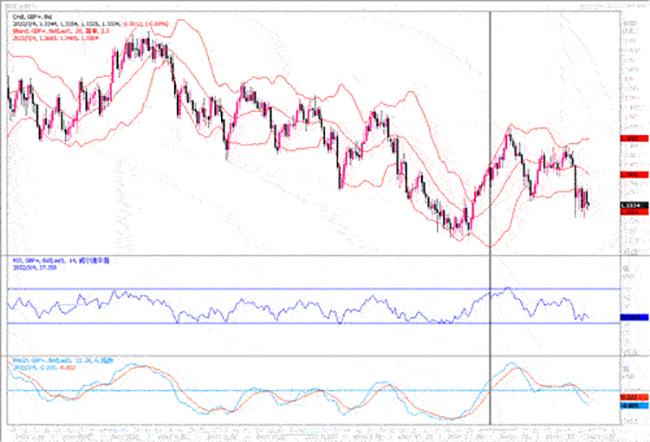Click the MACD horizontal zero line
The image size is (650, 442).
(x=300, y=390)
